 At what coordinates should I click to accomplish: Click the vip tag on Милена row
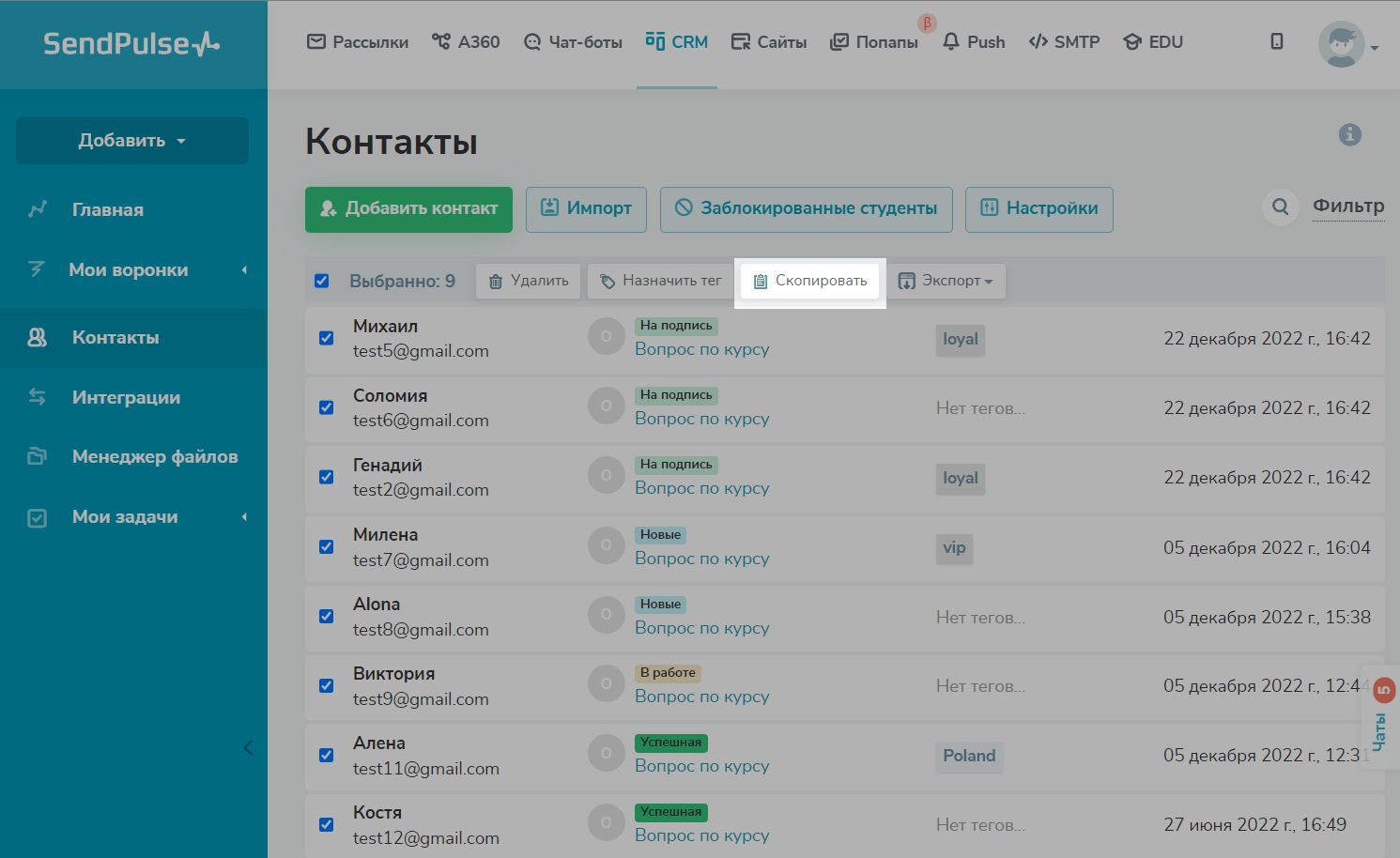tap(954, 548)
